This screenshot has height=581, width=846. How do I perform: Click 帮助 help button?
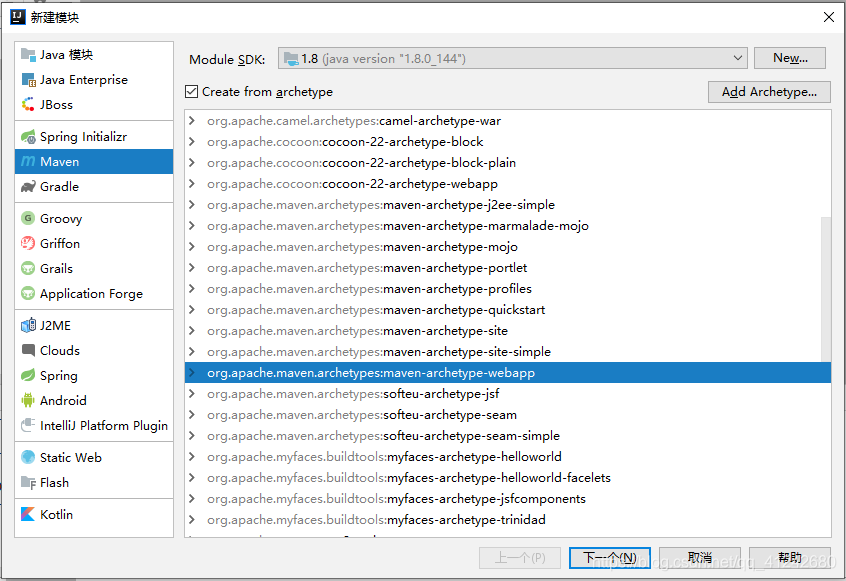[x=789, y=558]
